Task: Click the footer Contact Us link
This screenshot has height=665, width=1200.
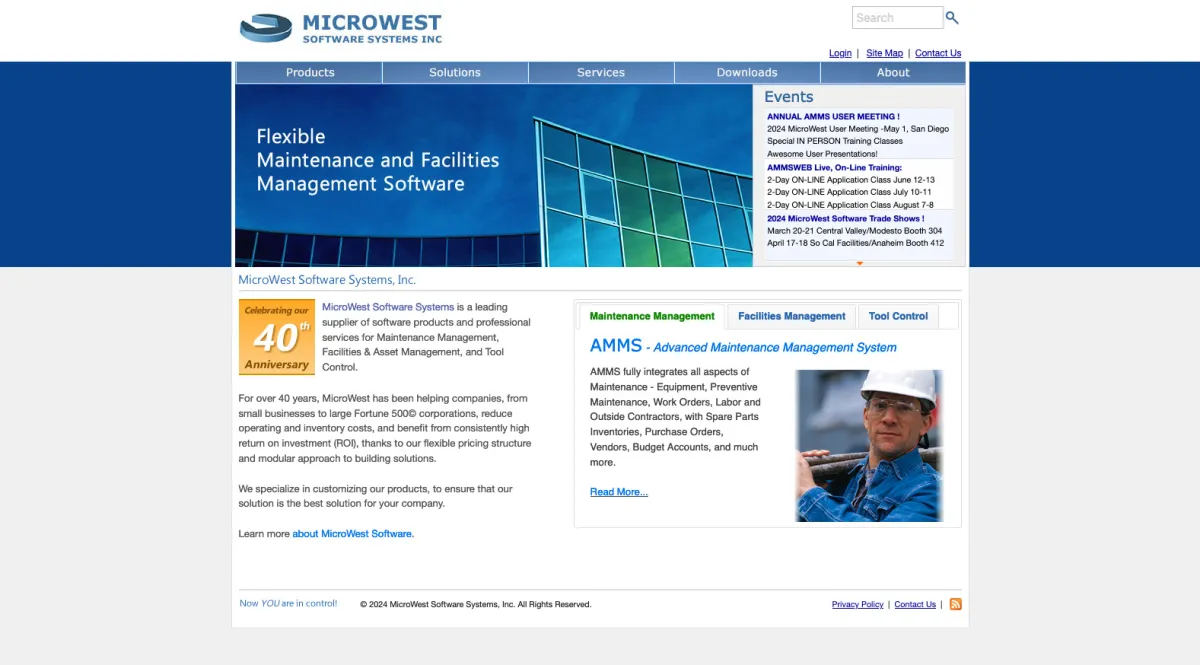Action: click(915, 604)
